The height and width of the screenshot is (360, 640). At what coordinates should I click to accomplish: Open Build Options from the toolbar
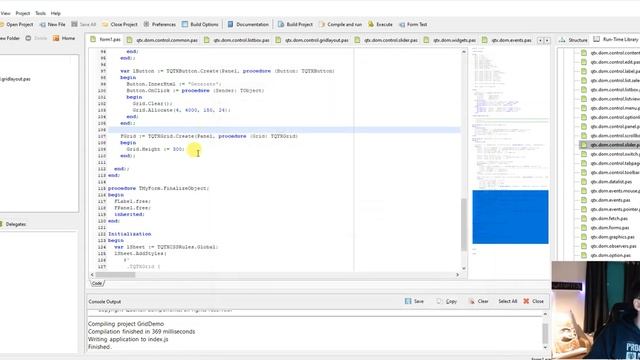click(x=200, y=24)
